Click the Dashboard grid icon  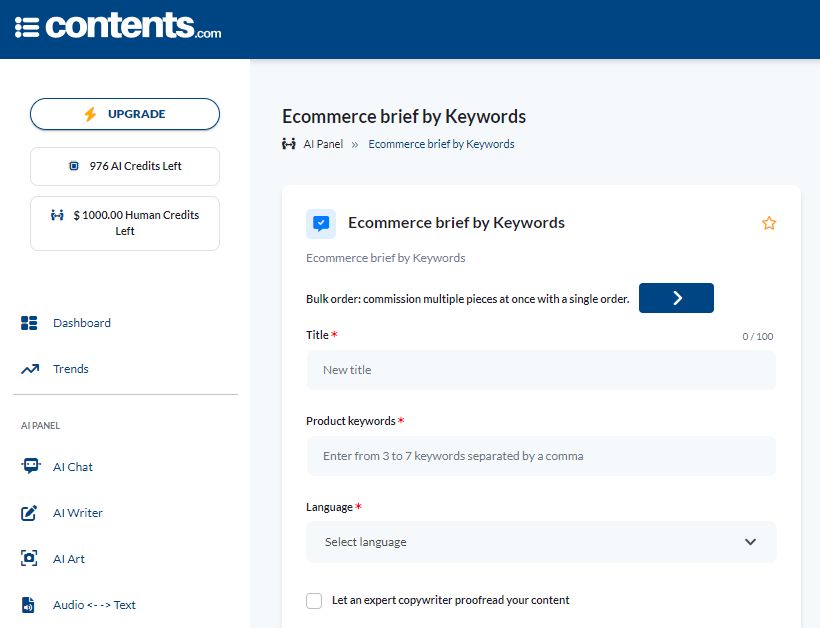29,323
